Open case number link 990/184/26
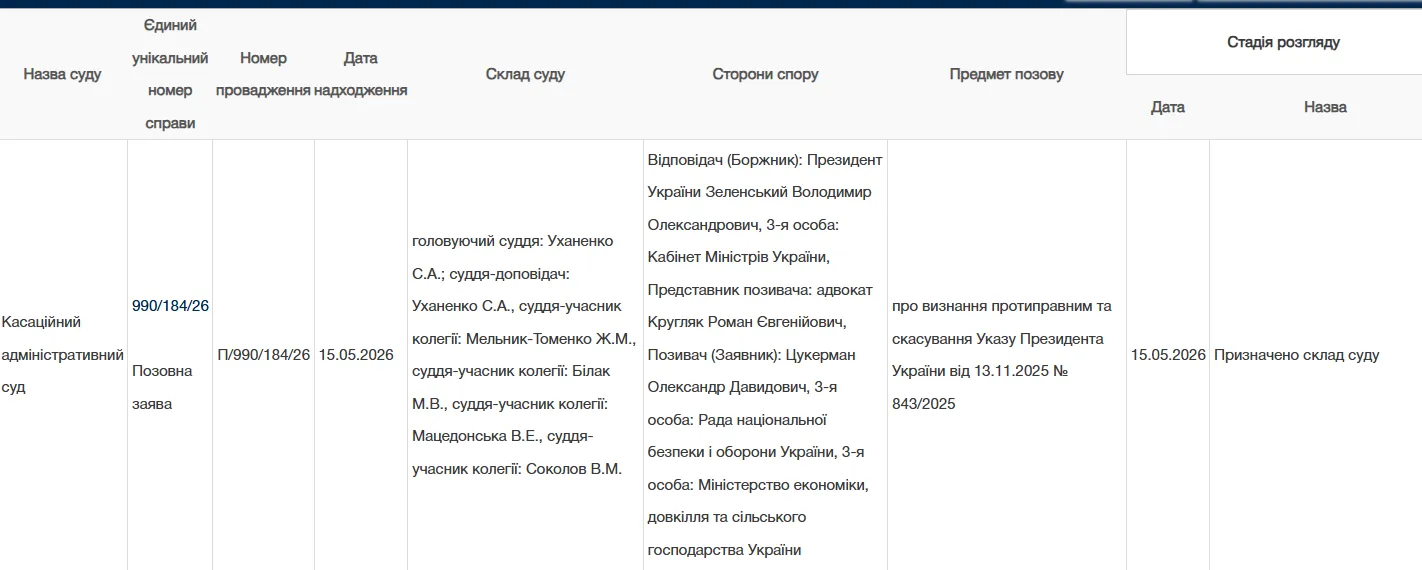Image resolution: width=1422 pixels, height=570 pixels. [170, 306]
